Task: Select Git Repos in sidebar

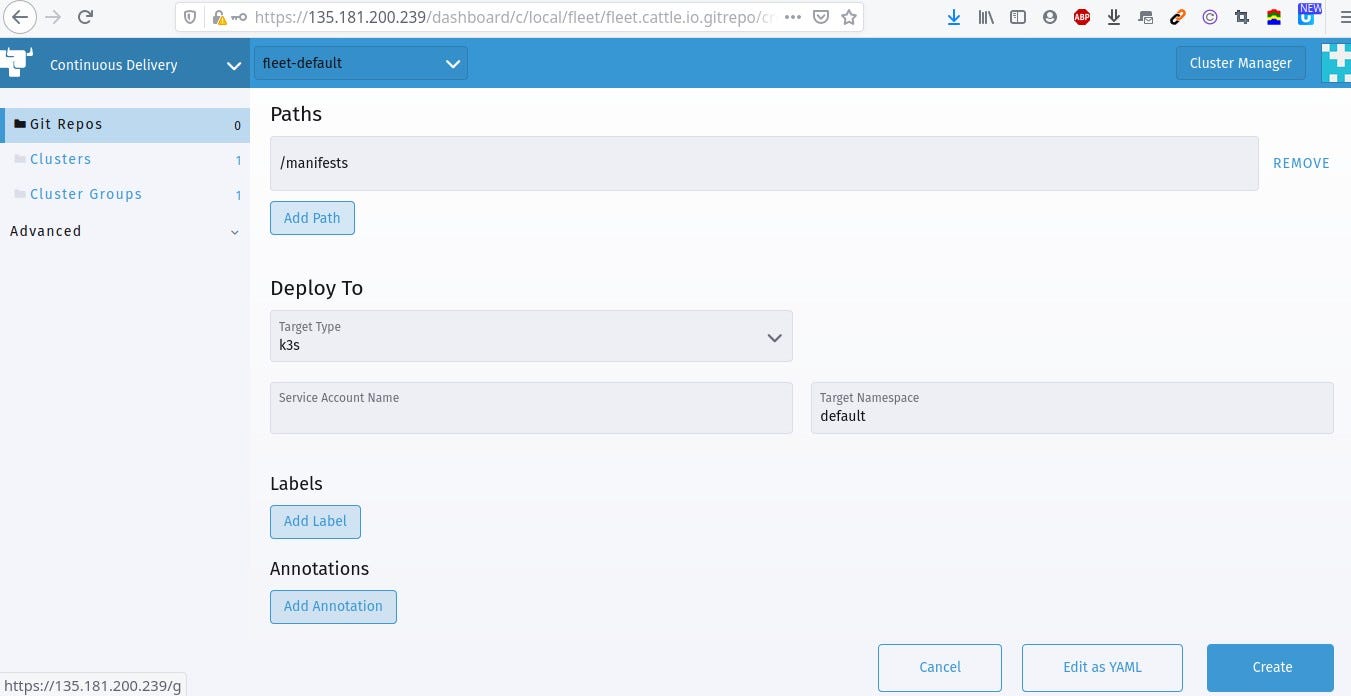Action: tap(125, 125)
